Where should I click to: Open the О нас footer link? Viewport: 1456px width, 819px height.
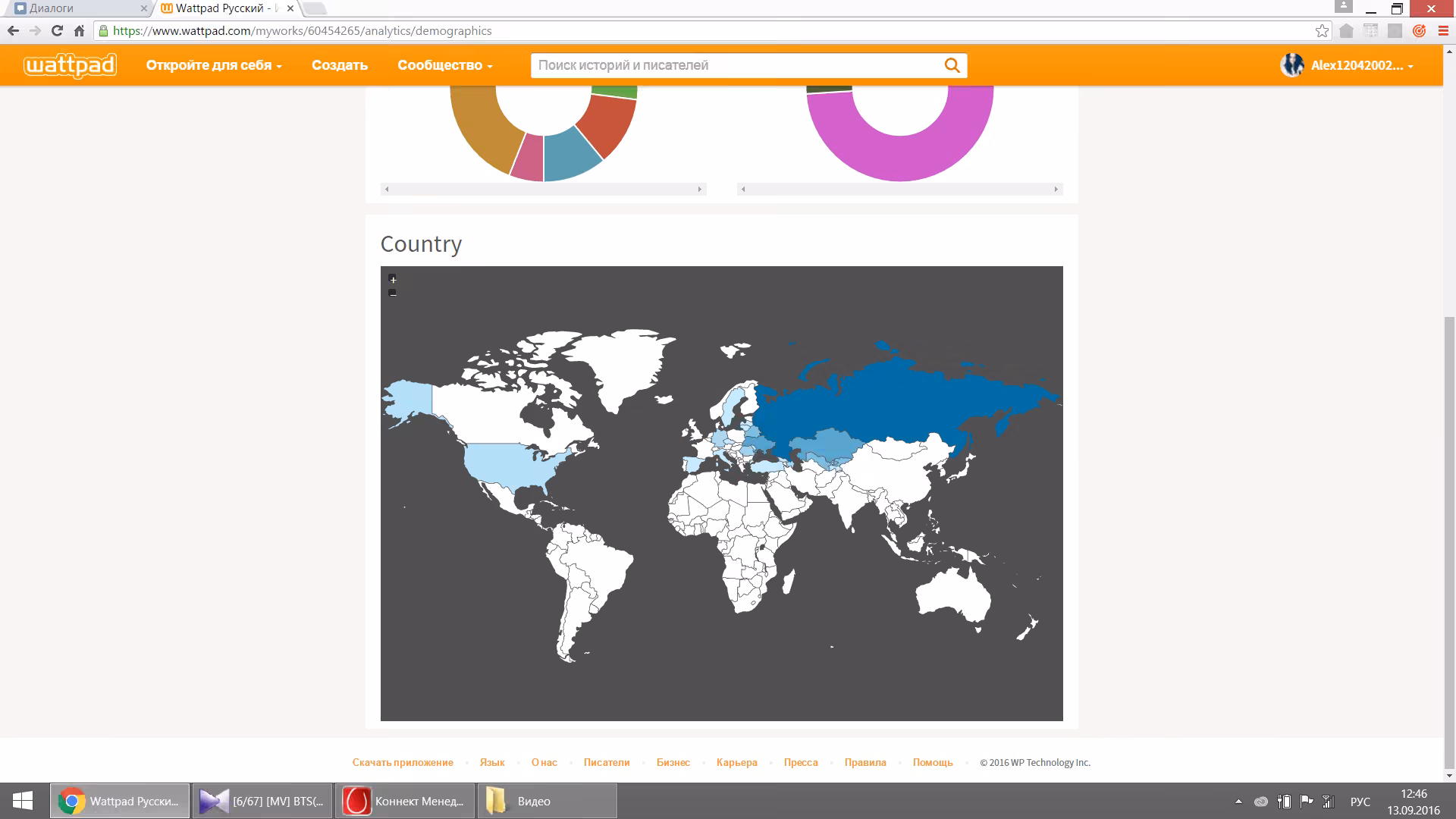[x=544, y=763]
